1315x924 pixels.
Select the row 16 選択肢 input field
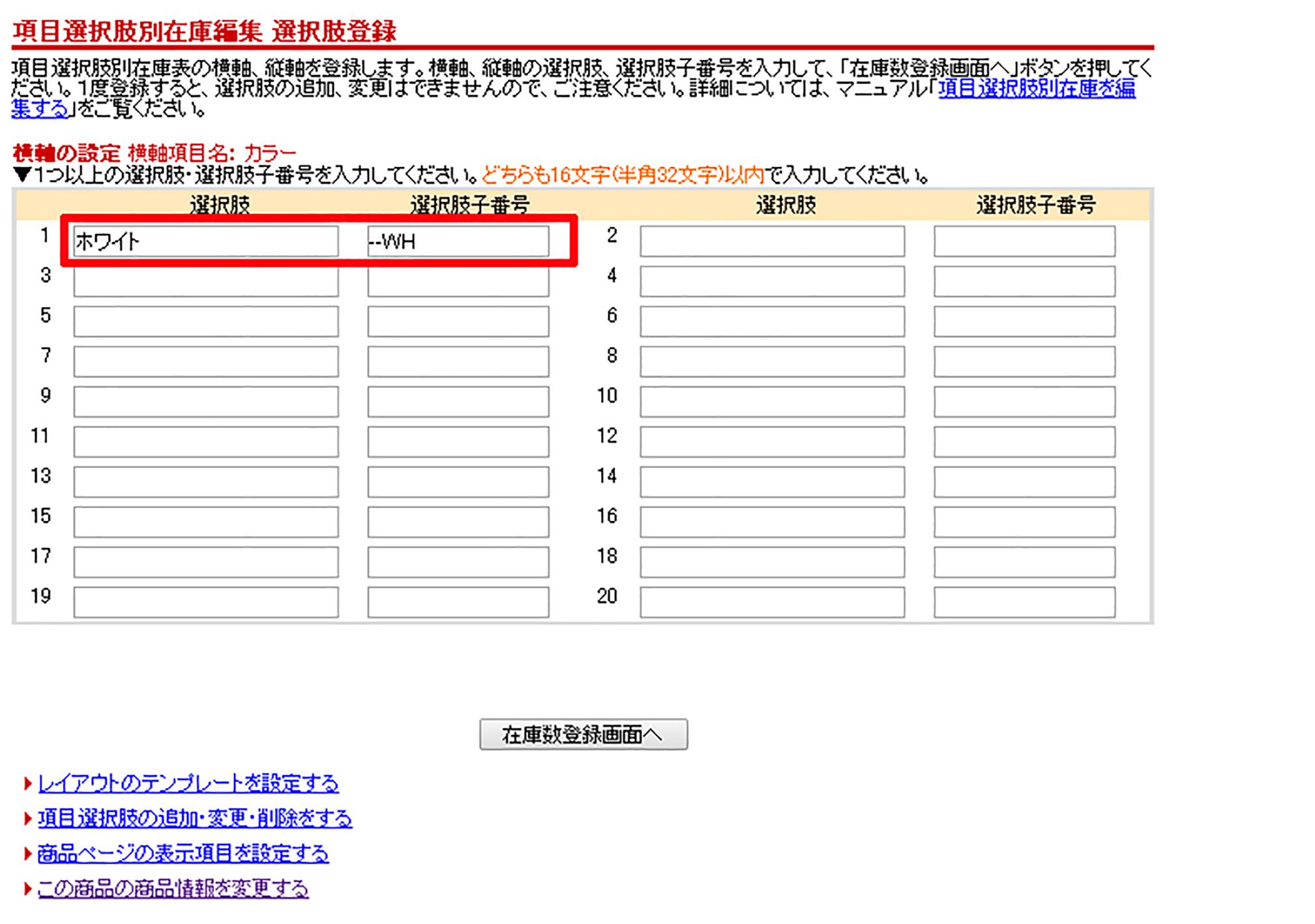[x=773, y=522]
